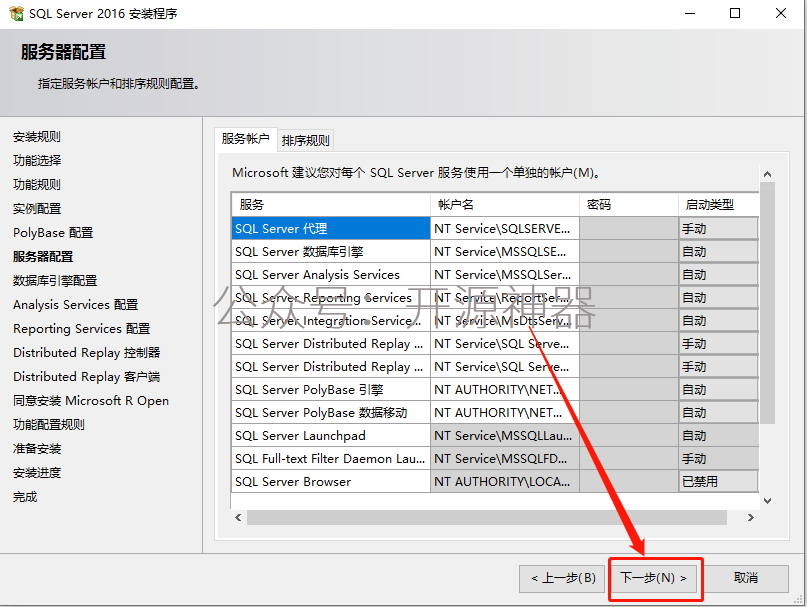The image size is (807, 607).
Task: Click horizontal scrollbar left arrow
Action: click(239, 517)
